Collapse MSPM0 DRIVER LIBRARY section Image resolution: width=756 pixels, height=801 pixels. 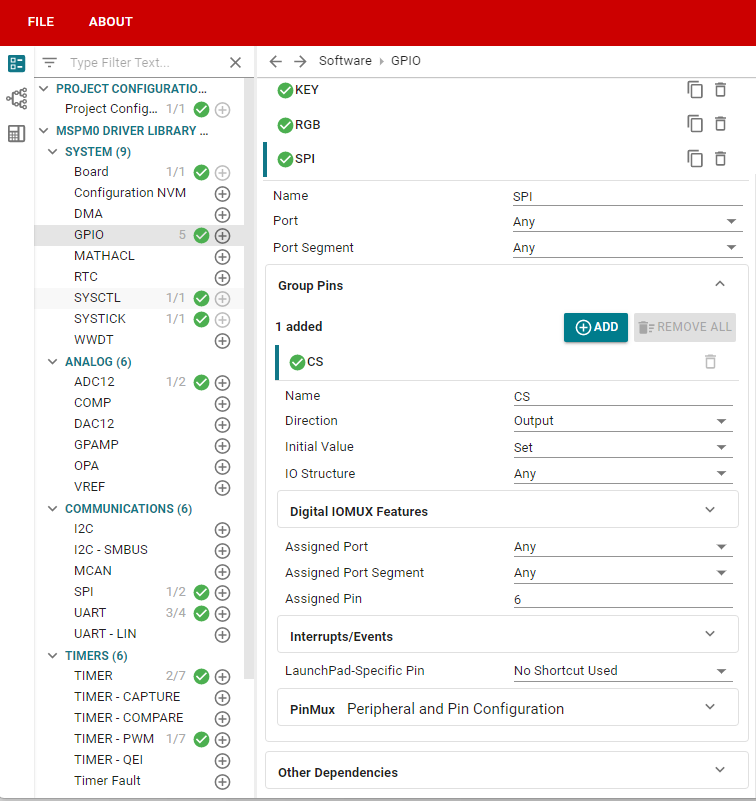(x=44, y=131)
